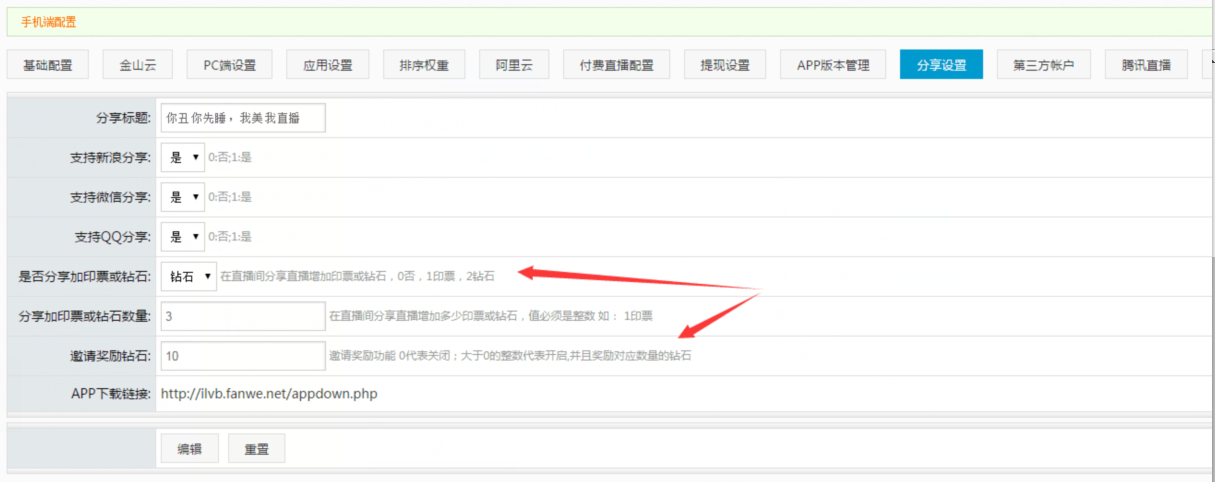Focus the 分享加印票或钻石数量 input
This screenshot has width=1215, height=482.
(x=243, y=316)
